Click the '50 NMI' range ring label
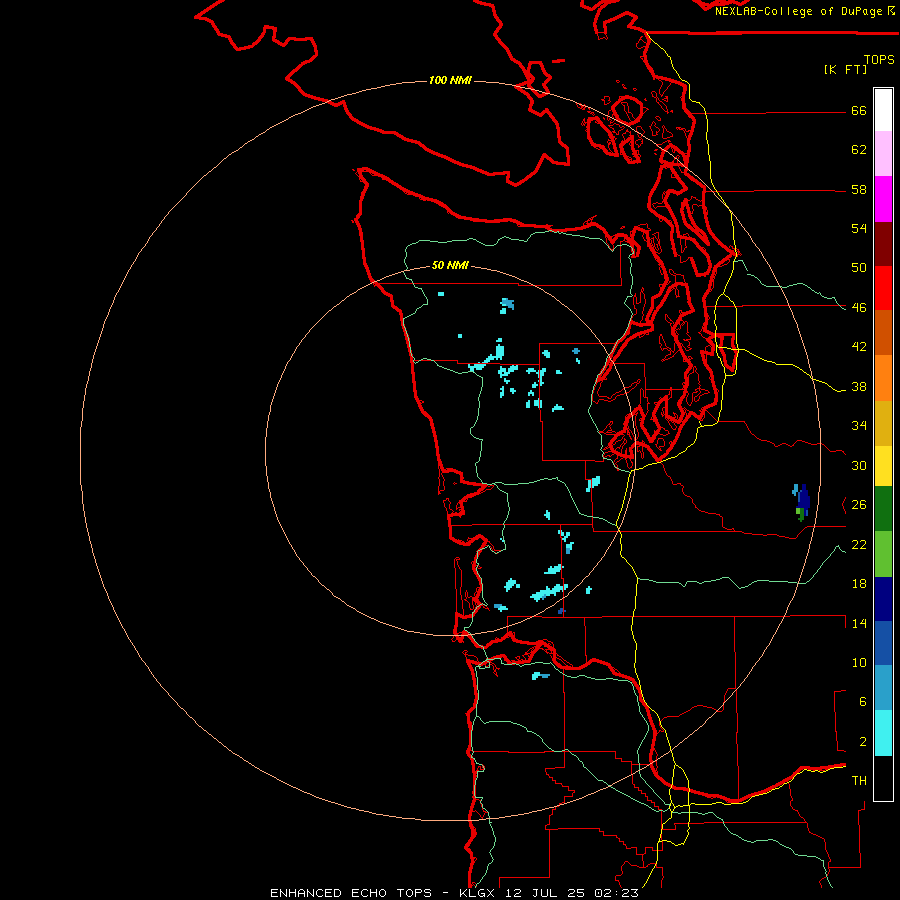 450,265
